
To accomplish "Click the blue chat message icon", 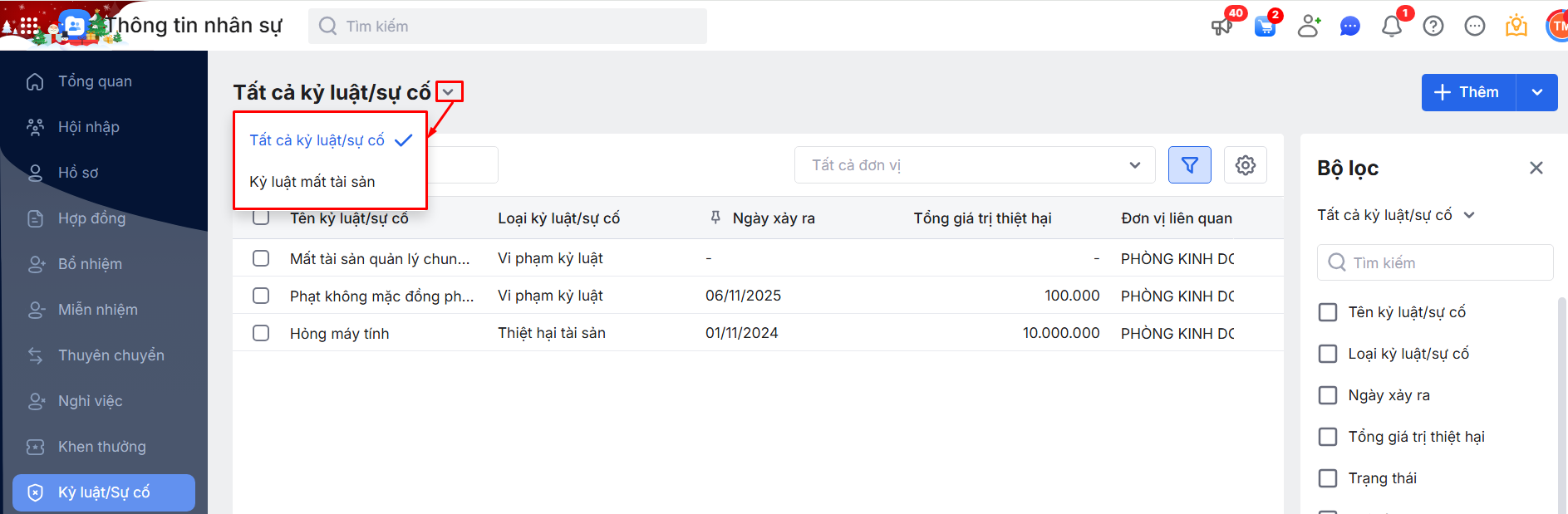I will pyautogui.click(x=1350, y=27).
